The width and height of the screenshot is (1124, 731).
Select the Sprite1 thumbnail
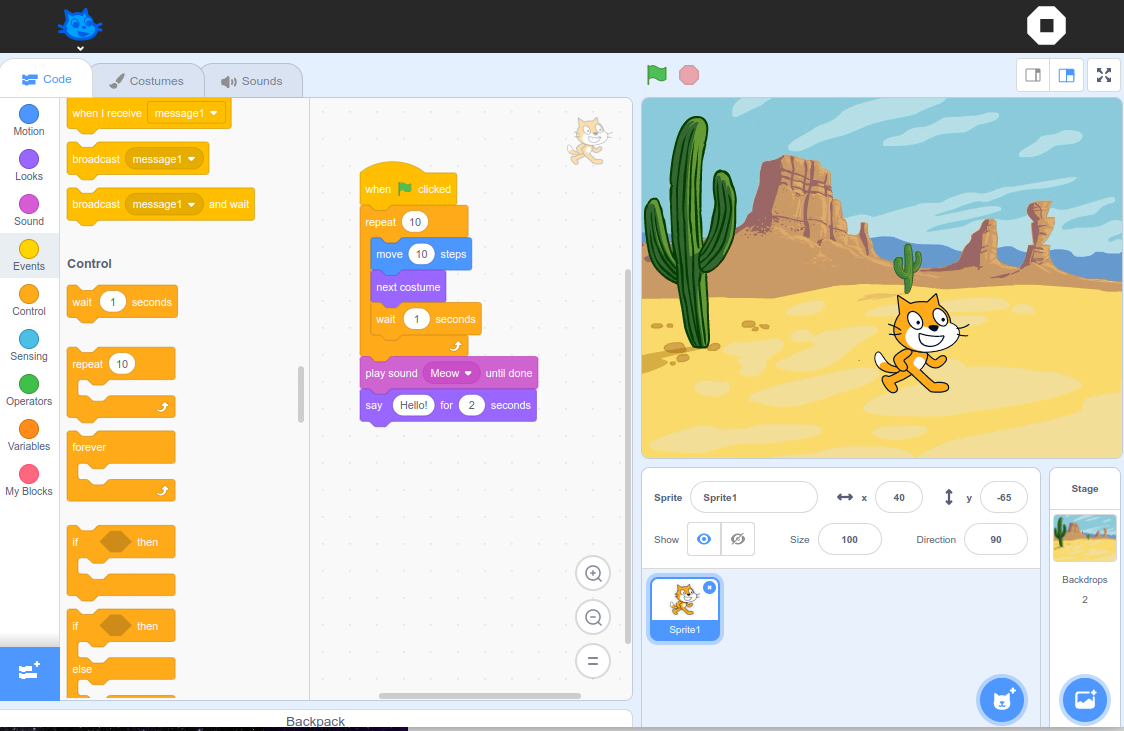(x=685, y=608)
